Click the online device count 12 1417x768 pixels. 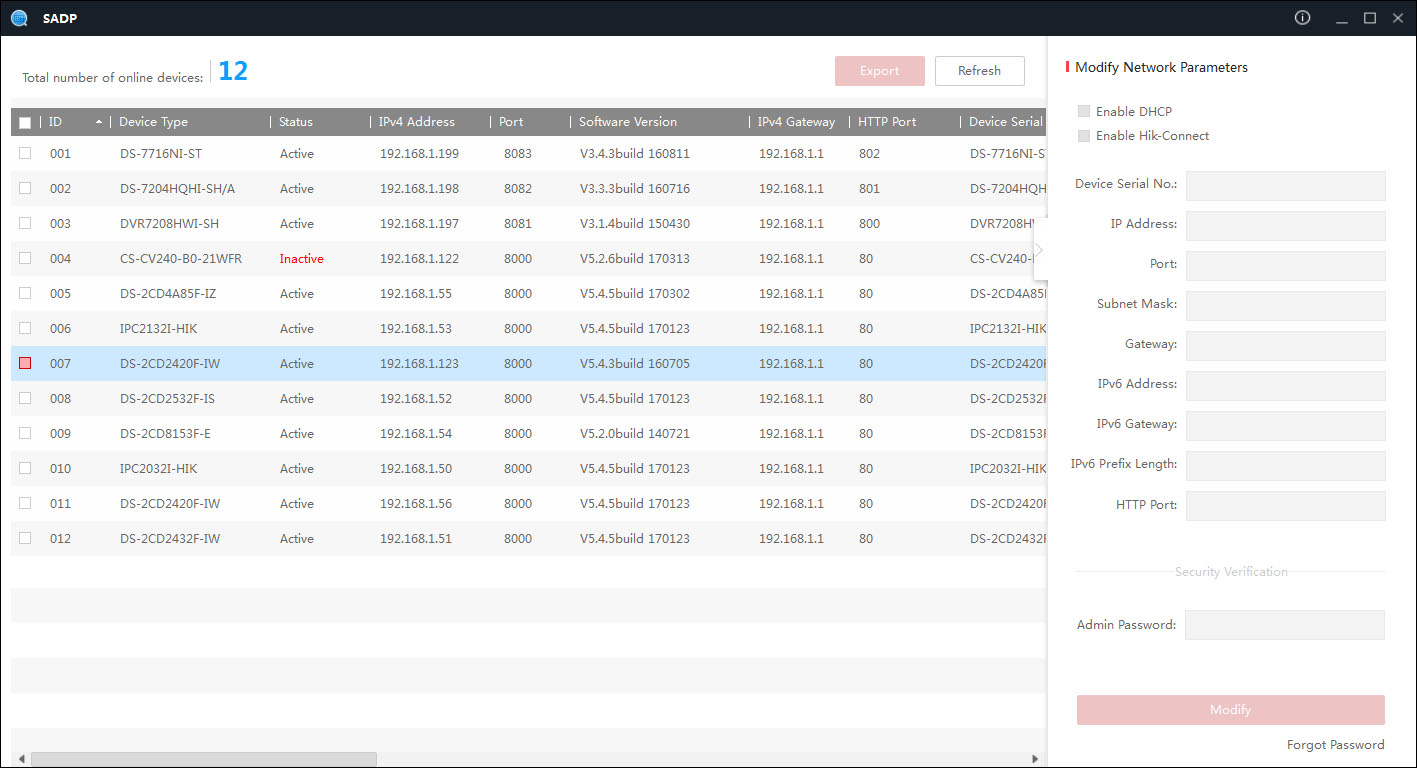coord(233,71)
